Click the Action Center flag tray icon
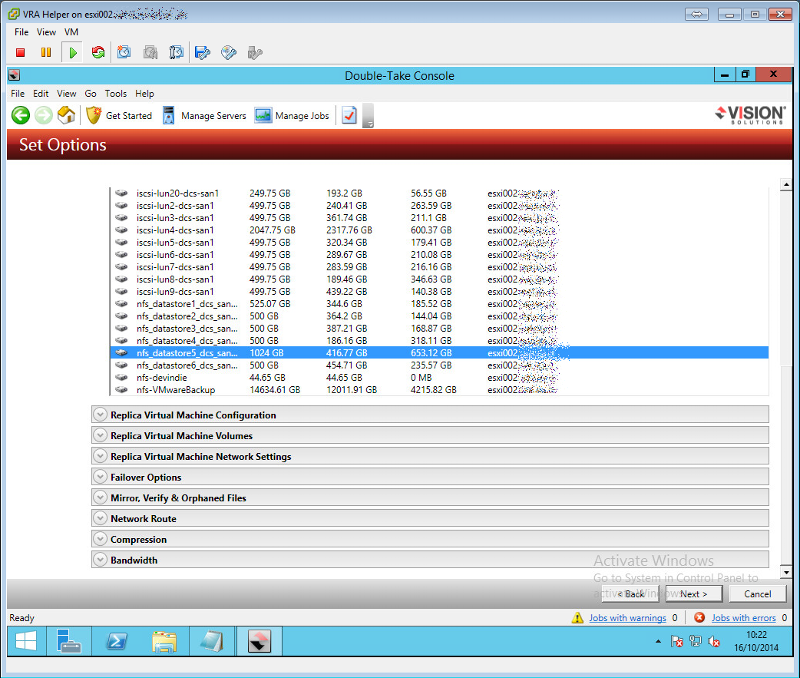The height and width of the screenshot is (678, 800). [x=677, y=641]
